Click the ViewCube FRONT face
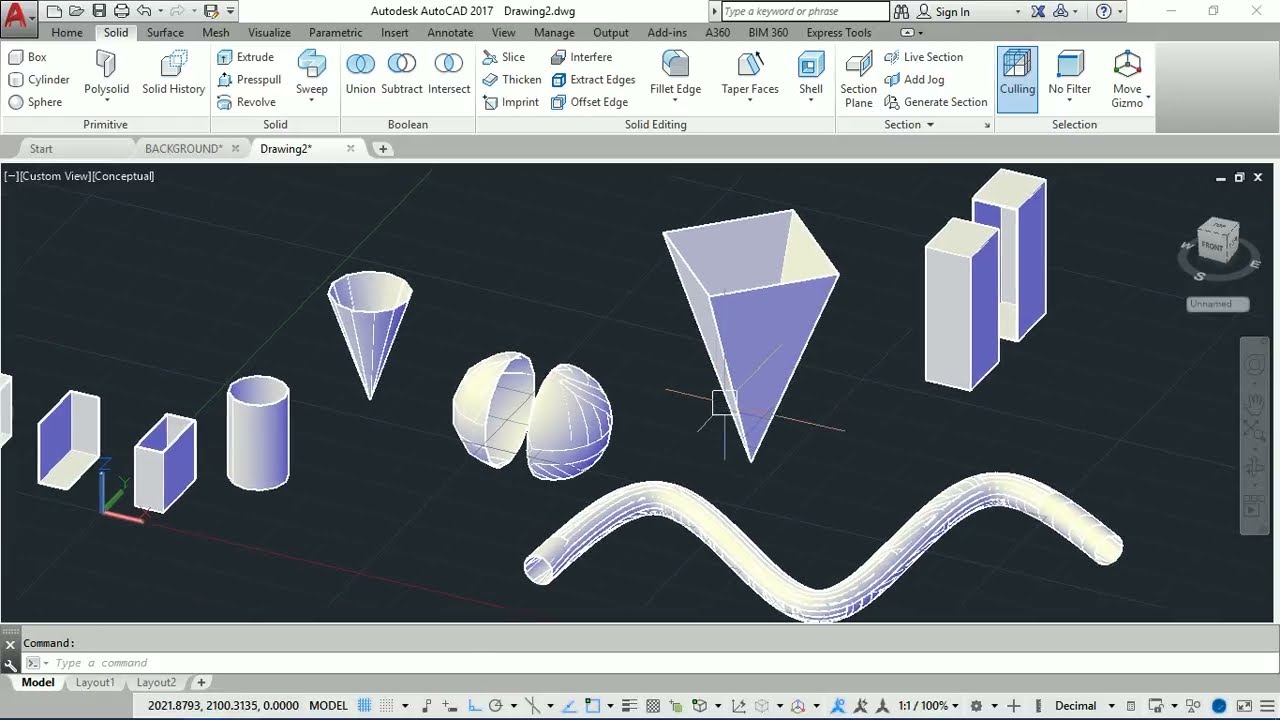 [1213, 246]
